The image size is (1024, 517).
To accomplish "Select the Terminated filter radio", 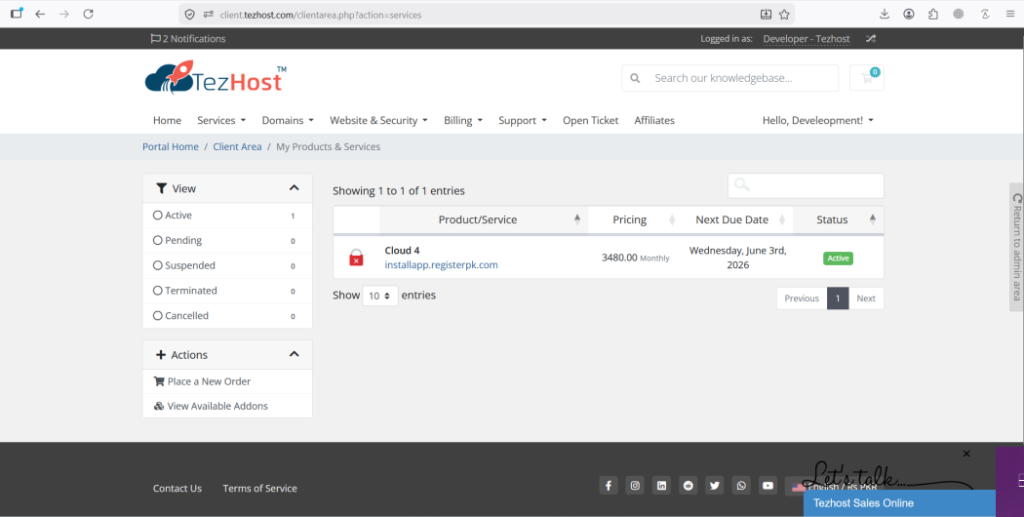I will [x=157, y=290].
